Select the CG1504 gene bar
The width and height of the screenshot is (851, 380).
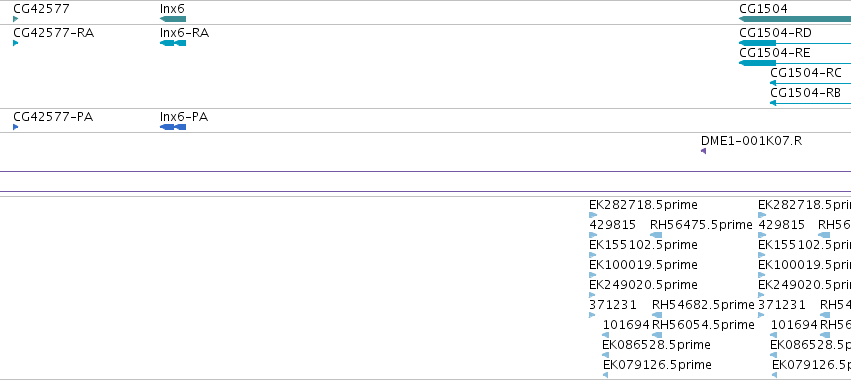(795, 19)
